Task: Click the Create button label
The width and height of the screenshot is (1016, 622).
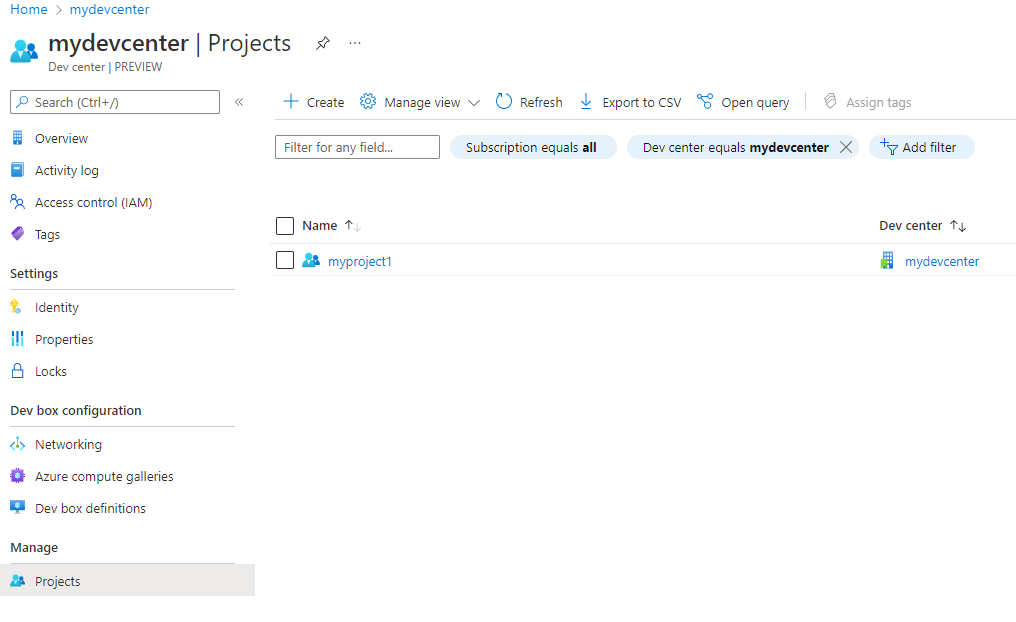Action: click(x=325, y=102)
